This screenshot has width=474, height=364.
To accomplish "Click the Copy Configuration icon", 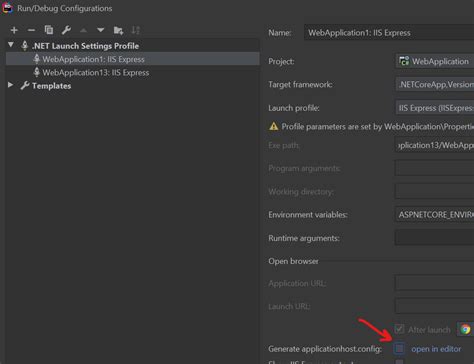I will tap(49, 30).
